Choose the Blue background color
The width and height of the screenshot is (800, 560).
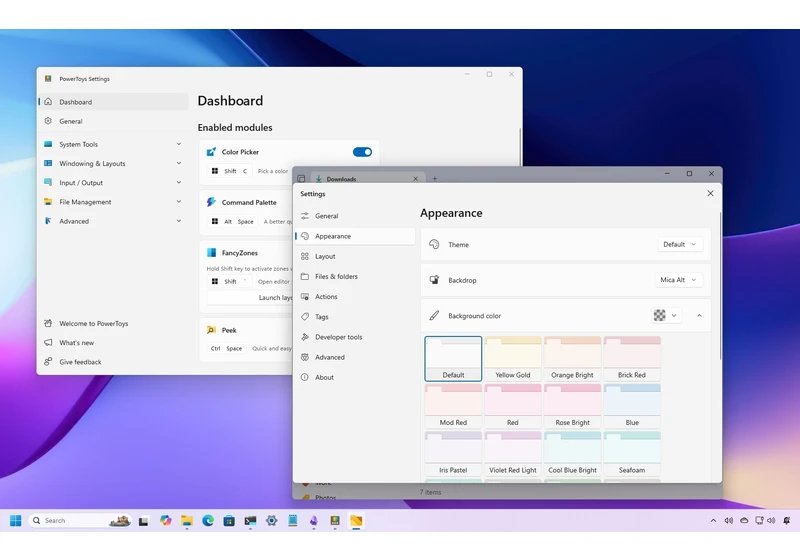(x=632, y=406)
